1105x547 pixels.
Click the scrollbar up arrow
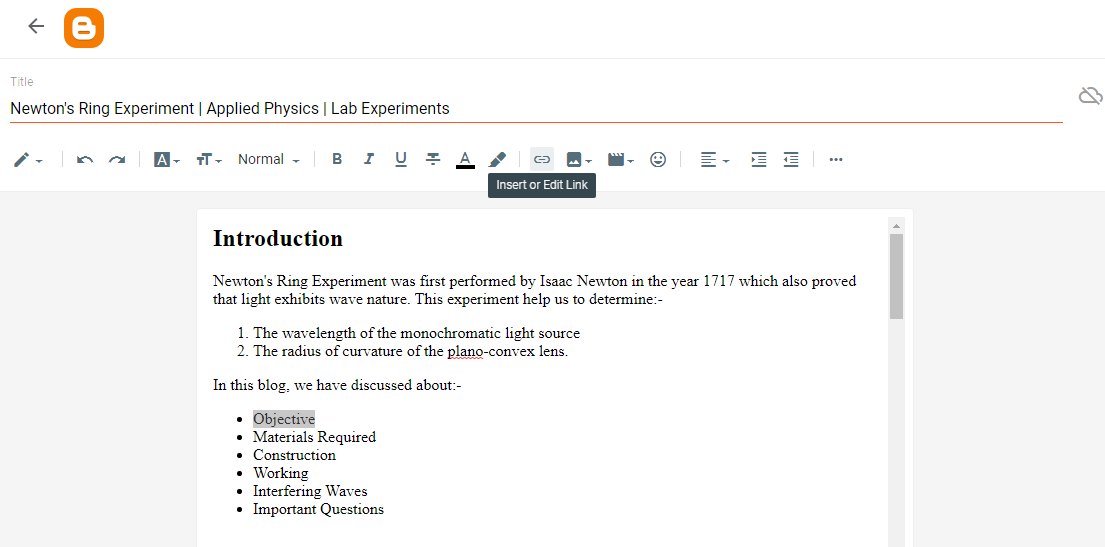(896, 226)
